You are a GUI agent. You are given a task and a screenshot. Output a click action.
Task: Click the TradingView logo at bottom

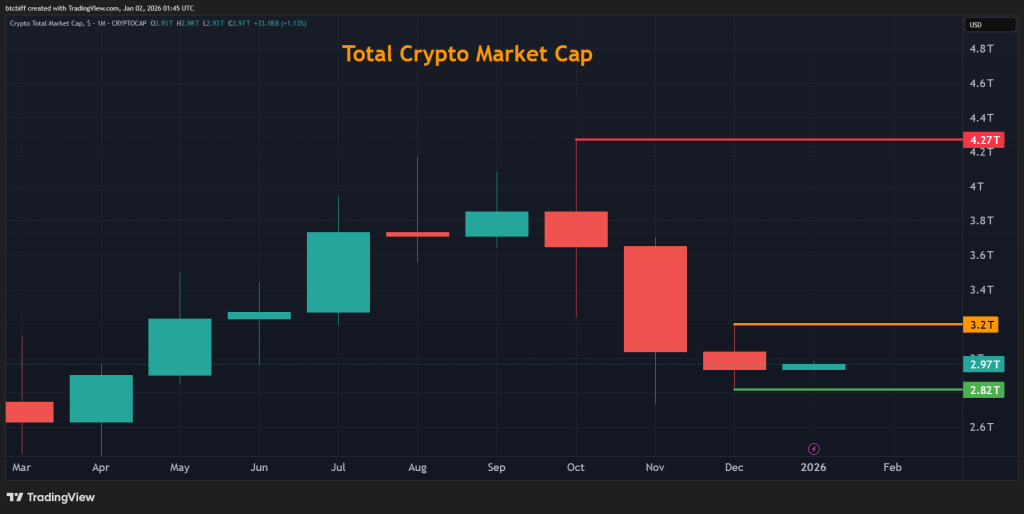click(x=48, y=497)
